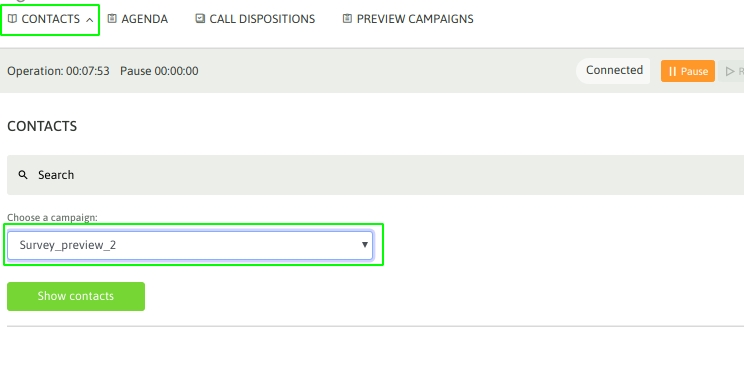This screenshot has height=366, width=744.
Task: Click the Connected status badge
Action: (x=613, y=71)
